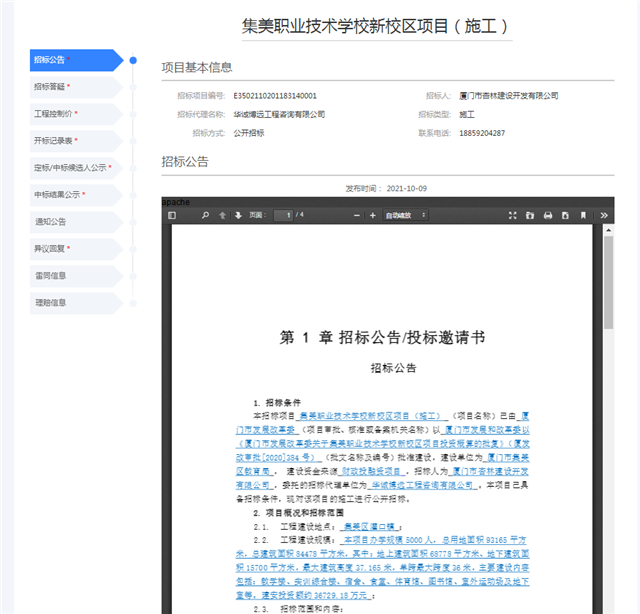Open the 雷同信息 tab
The width and height of the screenshot is (640, 614).
pyautogui.click(x=76, y=276)
